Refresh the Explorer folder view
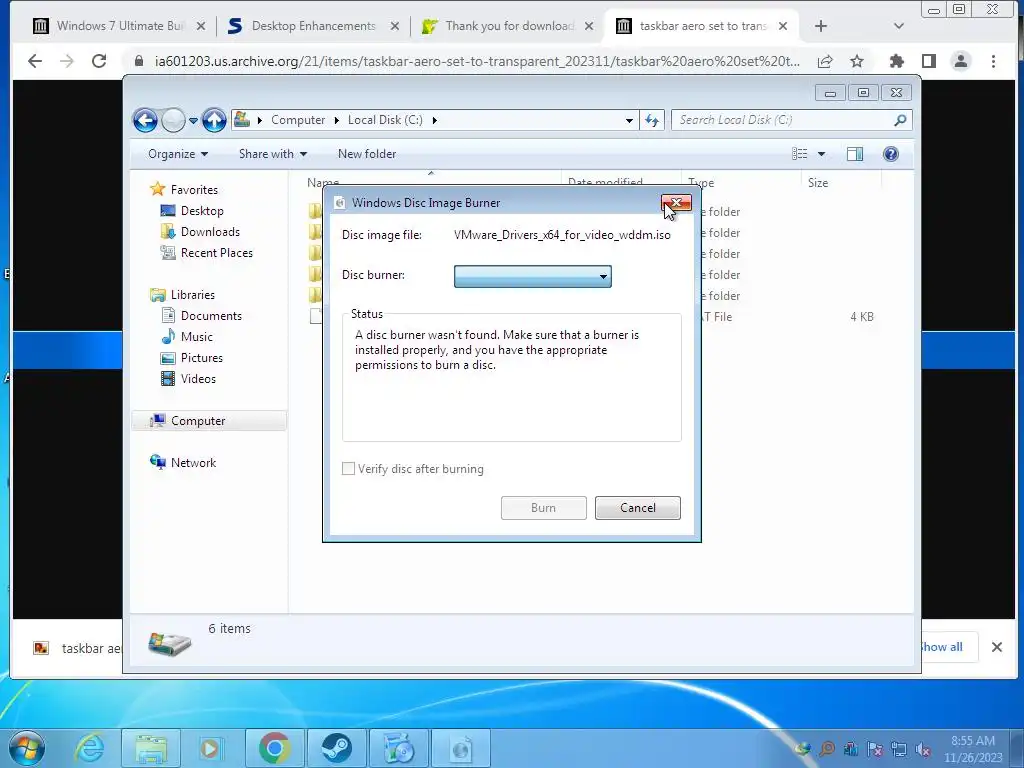 pyautogui.click(x=652, y=120)
